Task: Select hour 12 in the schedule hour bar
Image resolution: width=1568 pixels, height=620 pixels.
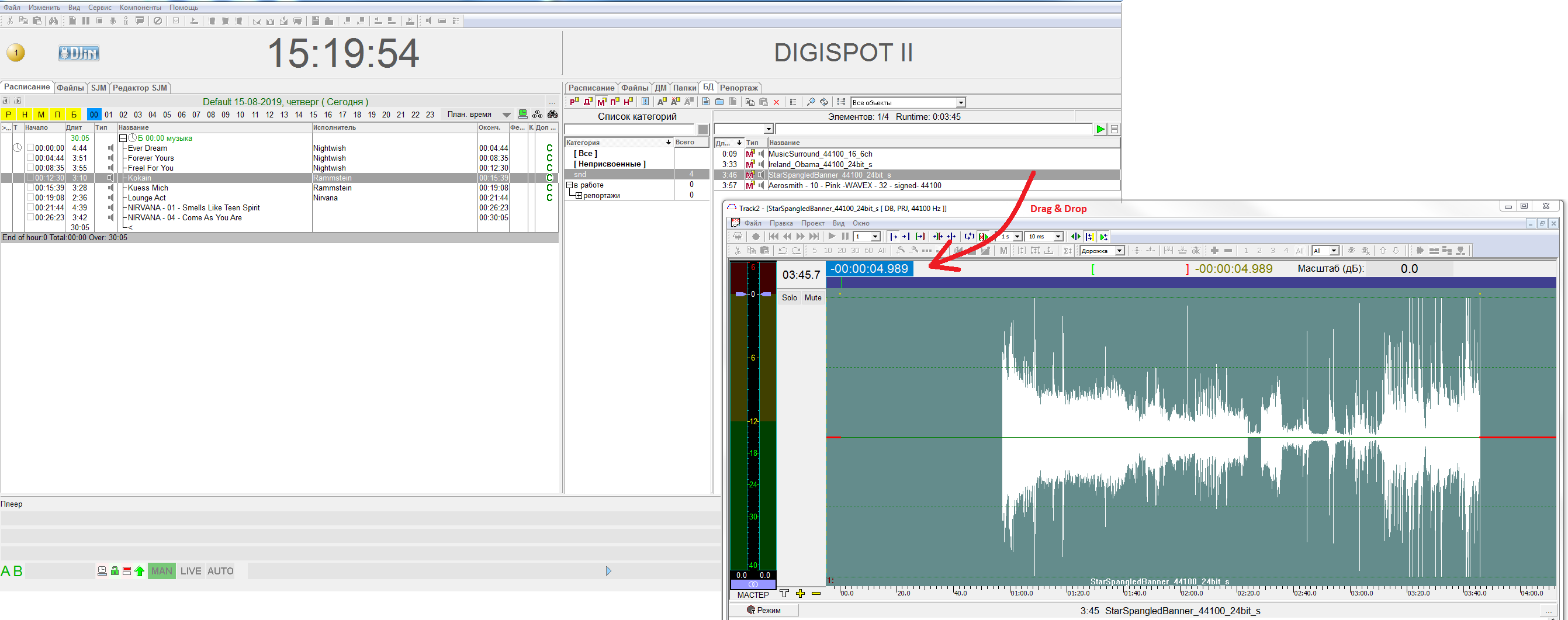Action: click(x=269, y=115)
